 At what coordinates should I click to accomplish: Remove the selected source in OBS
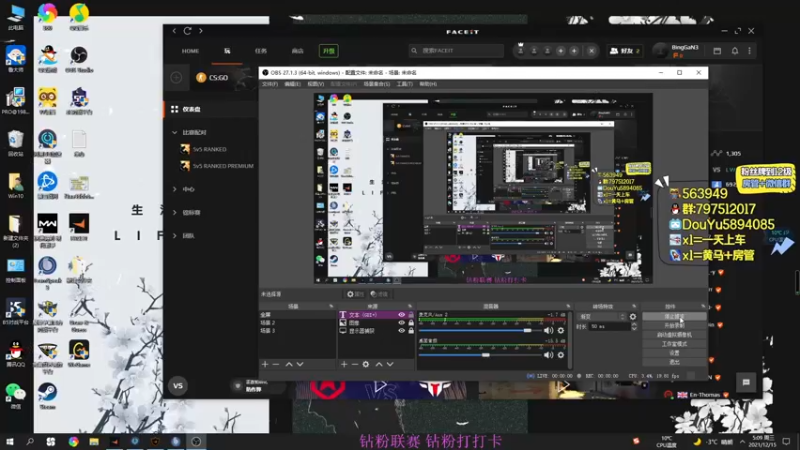pos(355,364)
